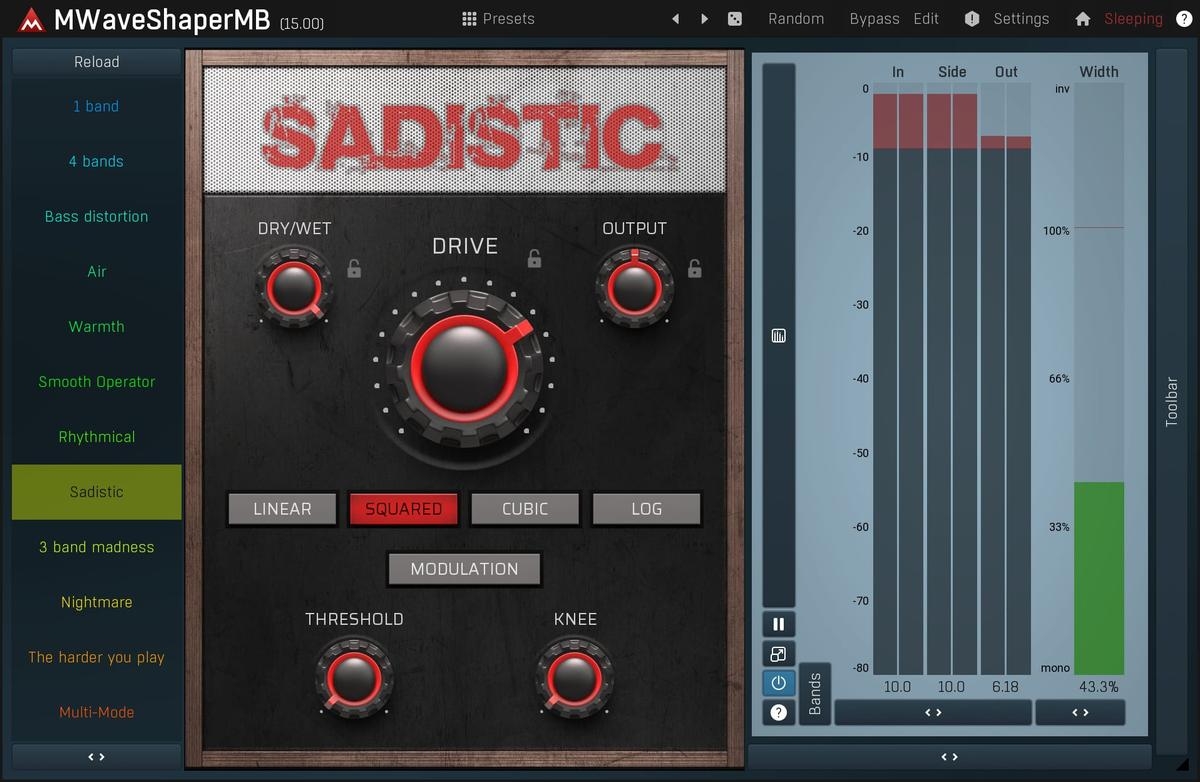Toggle the lock beside DRY/WET knob
This screenshot has width=1200, height=782.
[354, 268]
